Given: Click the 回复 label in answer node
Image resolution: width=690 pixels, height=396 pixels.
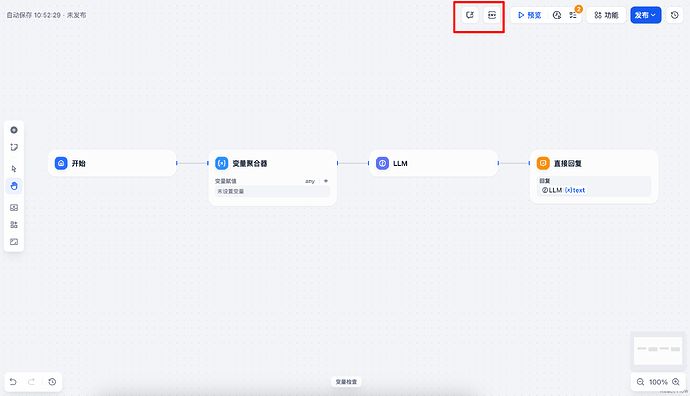Looking at the screenshot, I should (545, 181).
